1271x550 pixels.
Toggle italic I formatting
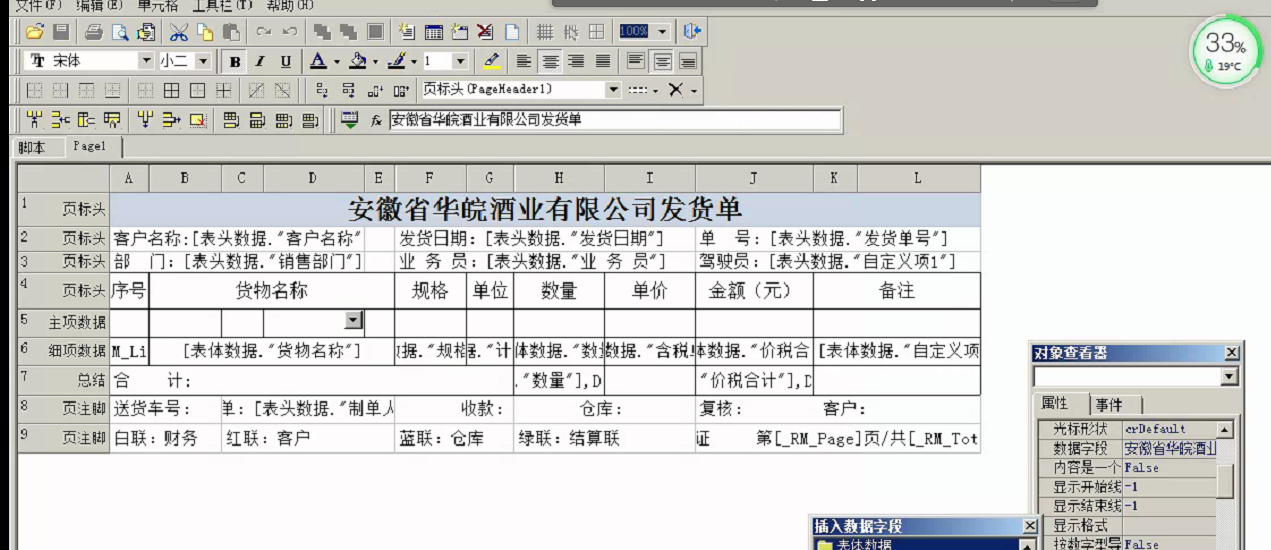tap(260, 61)
